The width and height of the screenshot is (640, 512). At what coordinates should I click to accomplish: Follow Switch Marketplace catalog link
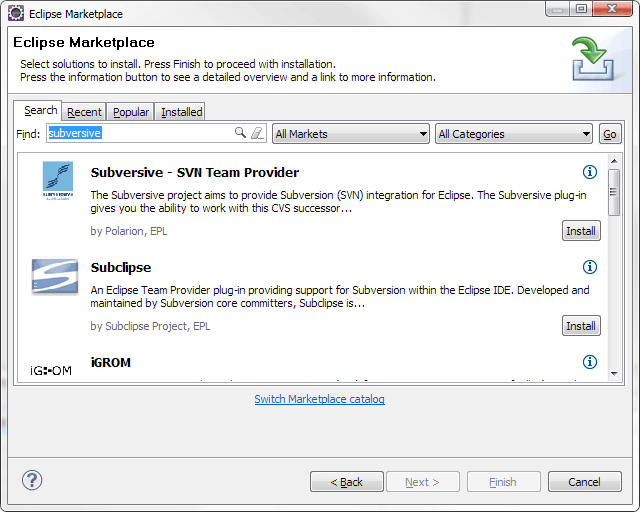coord(319,399)
